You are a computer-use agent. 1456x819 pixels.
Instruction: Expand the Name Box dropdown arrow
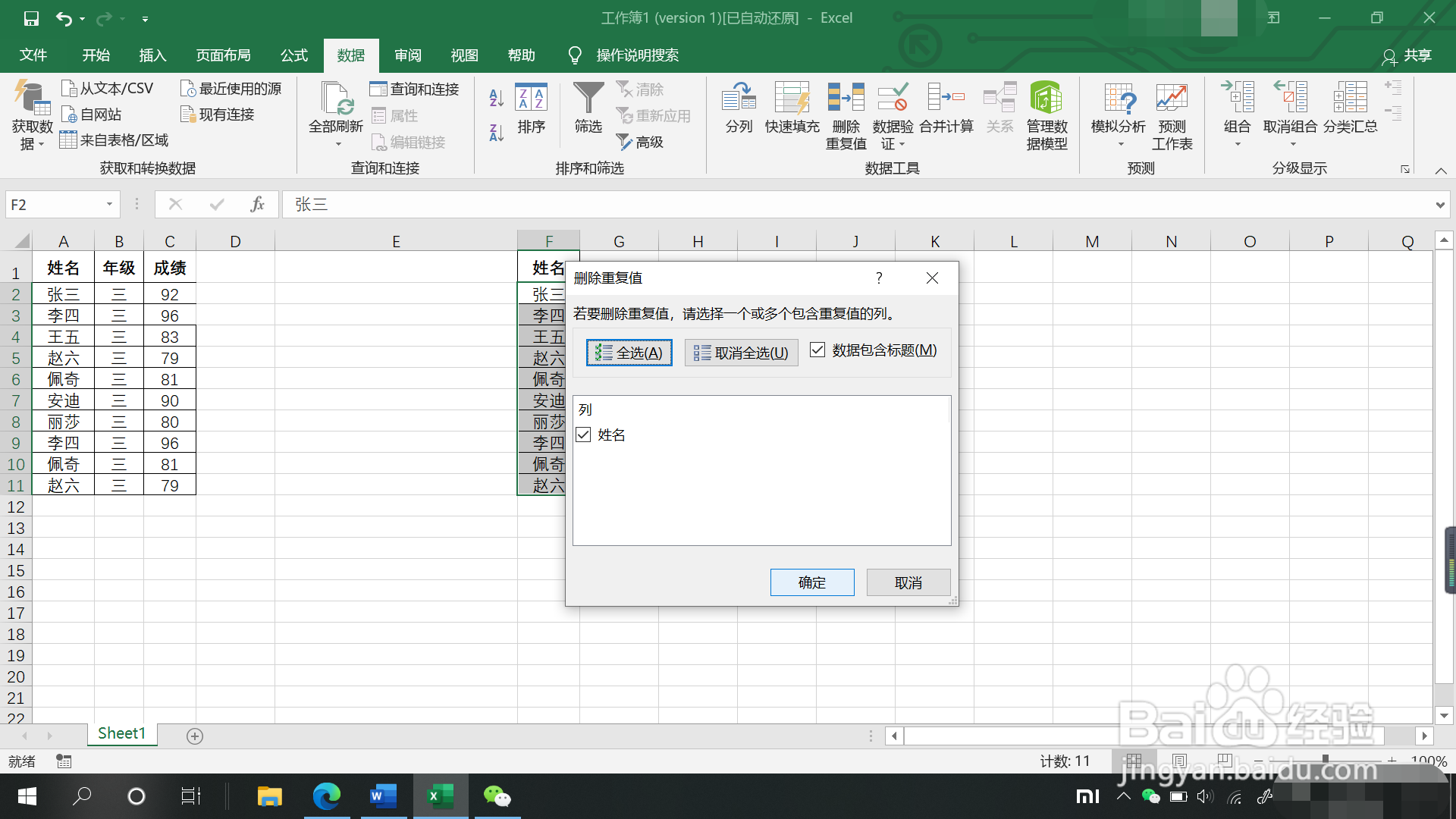tap(109, 204)
